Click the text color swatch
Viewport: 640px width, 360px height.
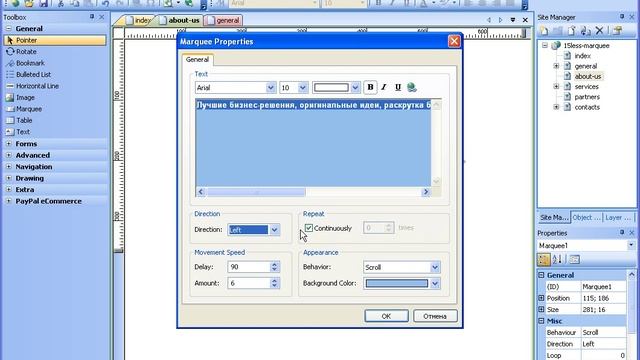tap(331, 88)
